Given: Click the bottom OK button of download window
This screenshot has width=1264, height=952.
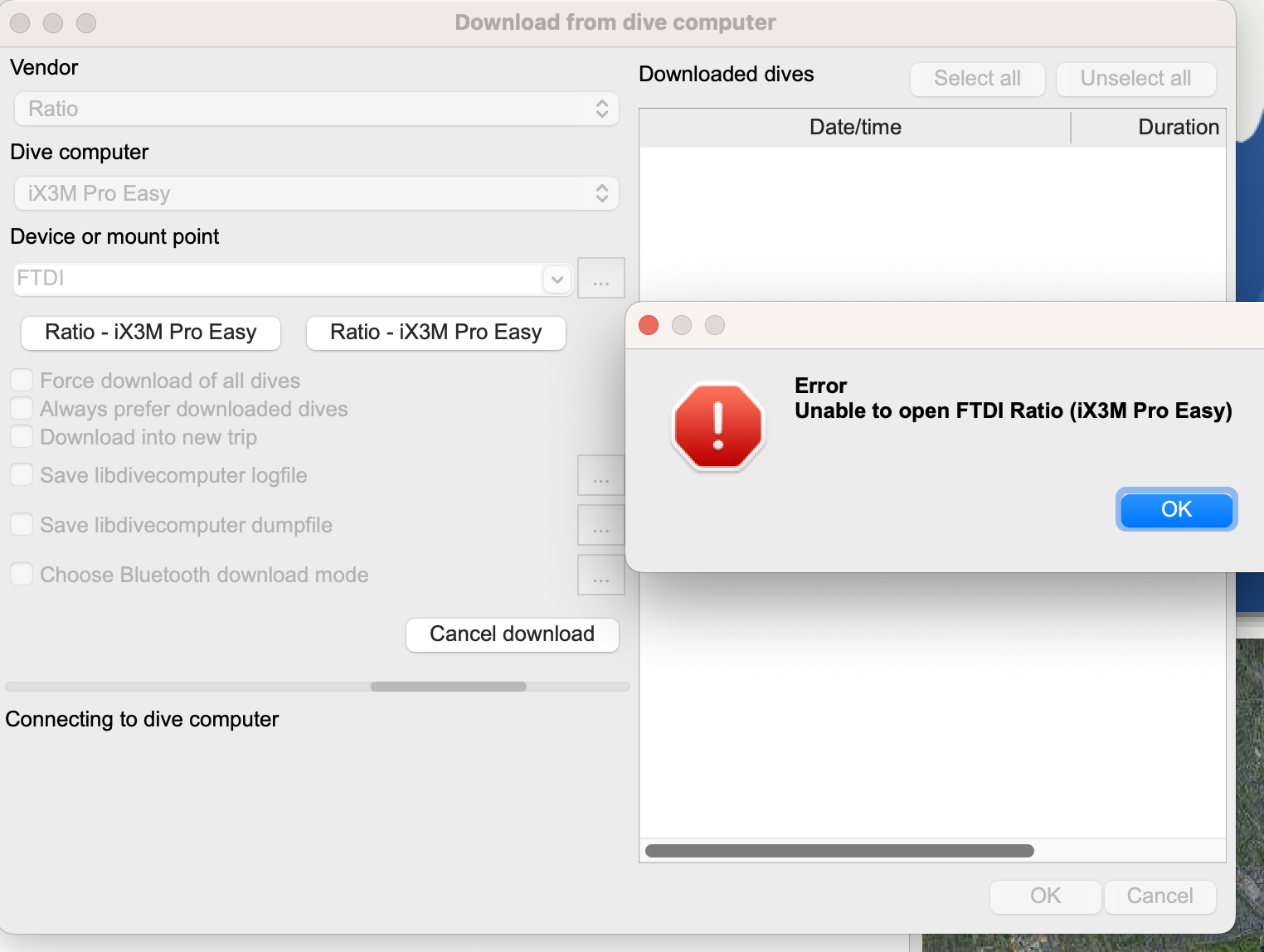Looking at the screenshot, I should (1046, 896).
